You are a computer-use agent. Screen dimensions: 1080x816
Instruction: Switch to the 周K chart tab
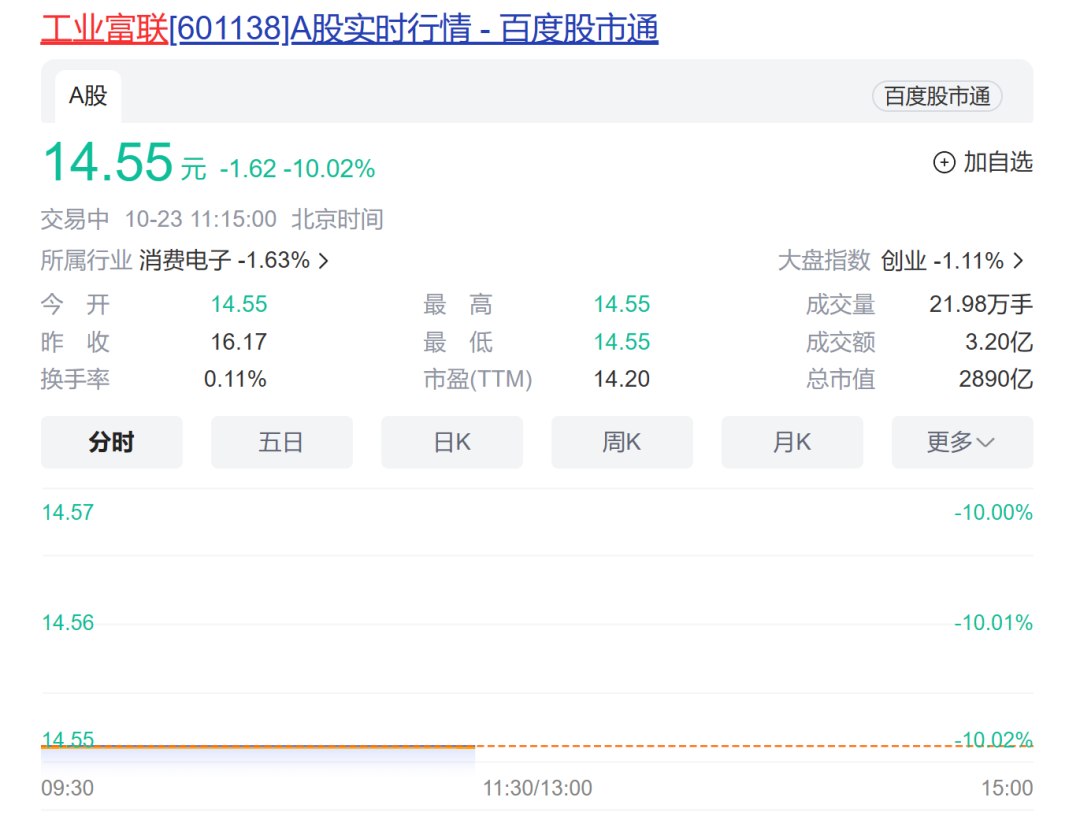[622, 442]
